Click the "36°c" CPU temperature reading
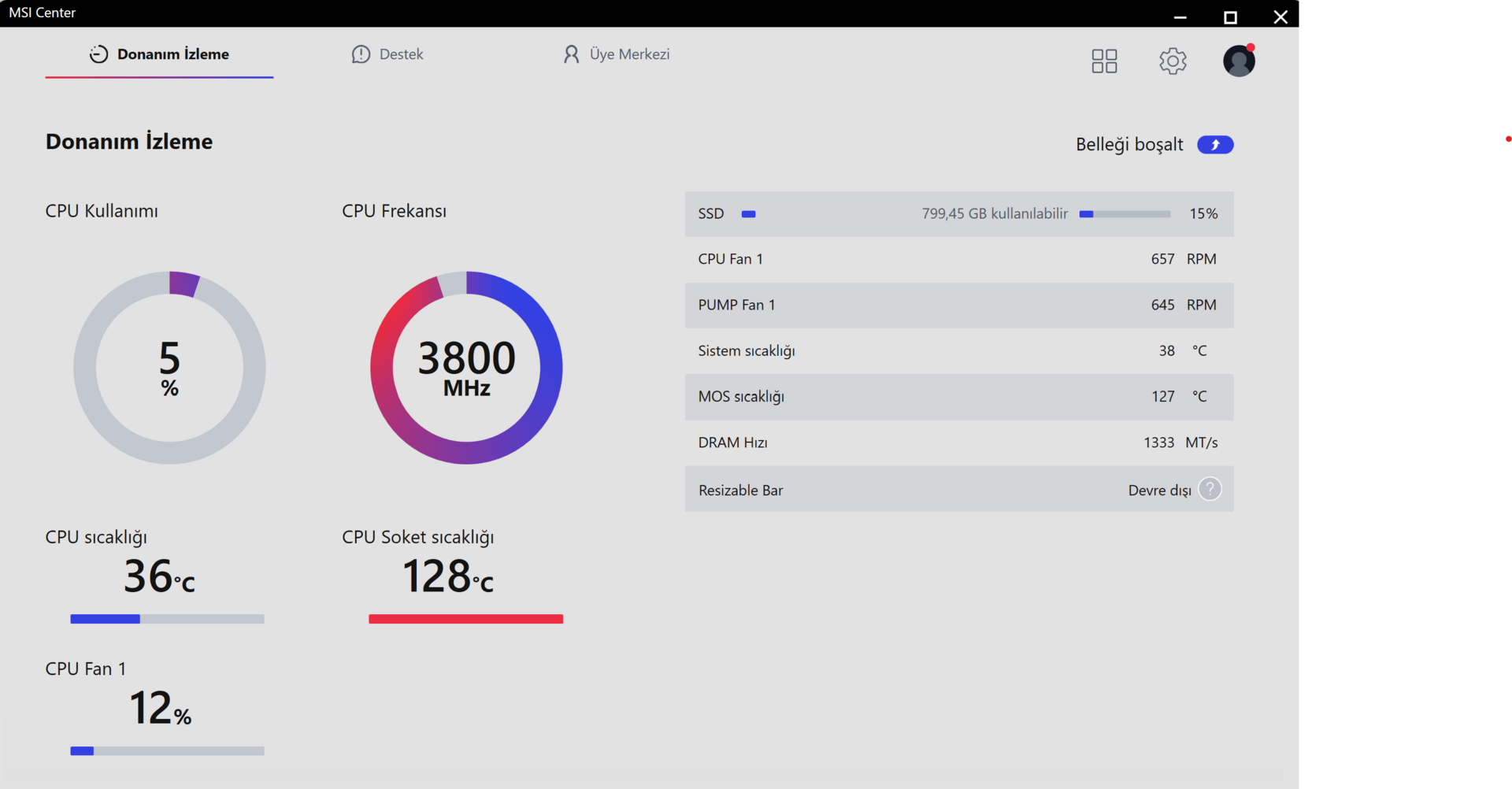 (x=159, y=576)
